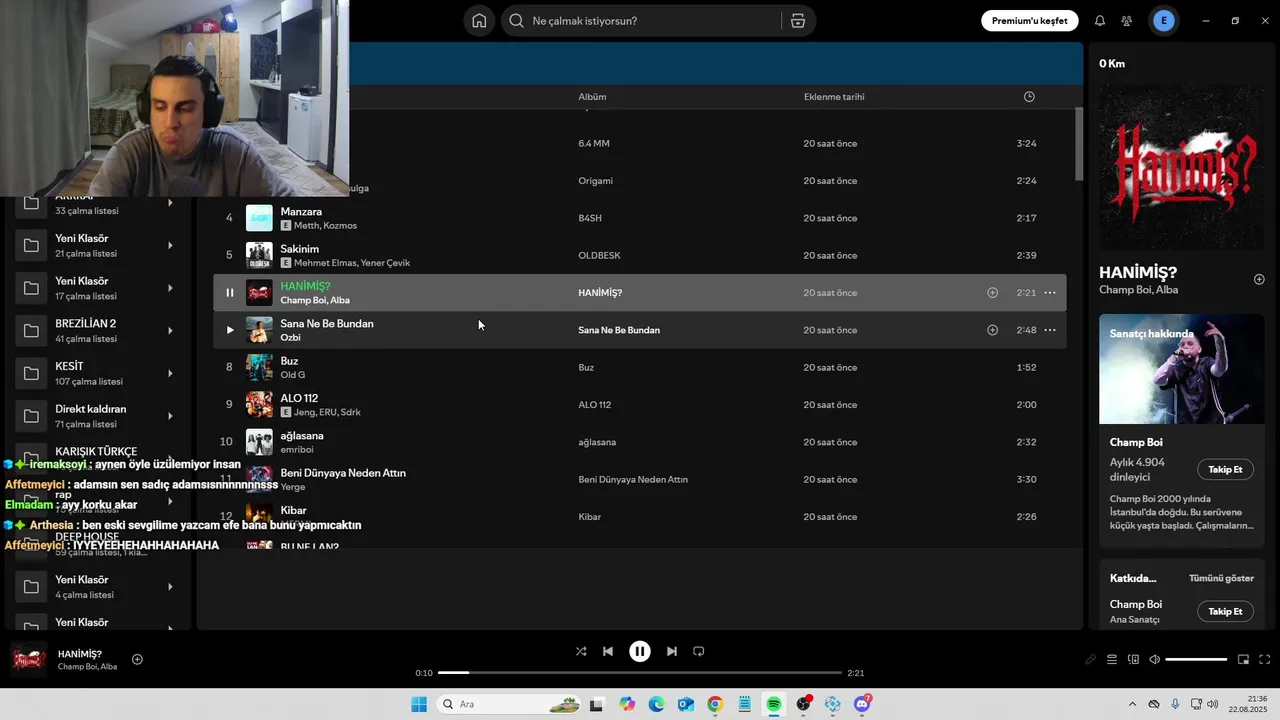
Task: Enter full screen mode
Action: click(1264, 660)
